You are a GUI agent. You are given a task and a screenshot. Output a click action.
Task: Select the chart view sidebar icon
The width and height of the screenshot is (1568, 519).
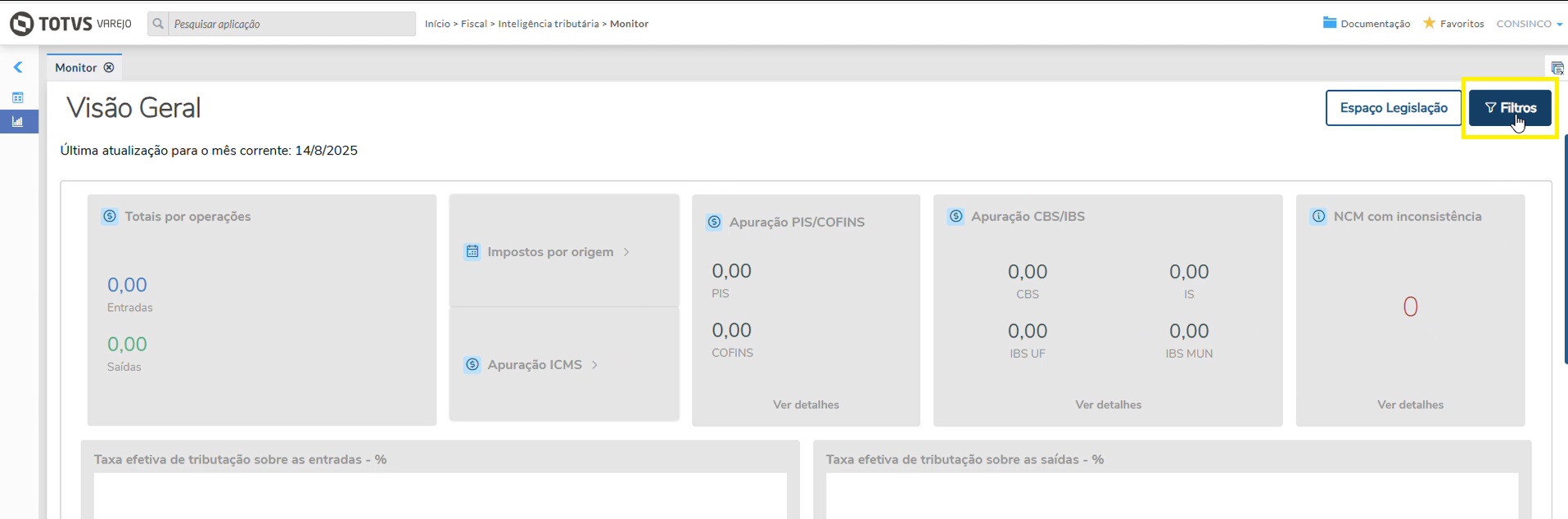click(18, 122)
